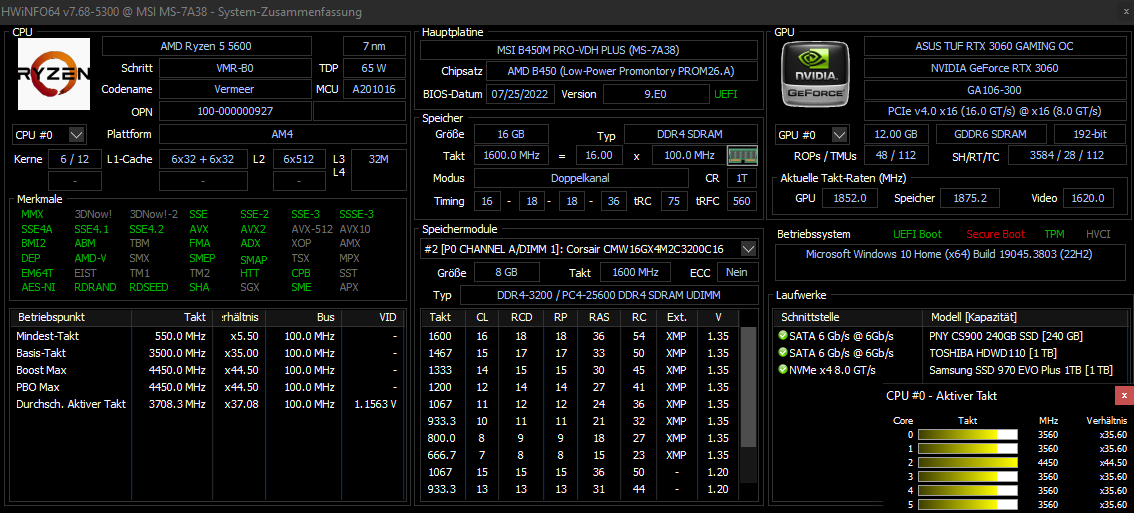This screenshot has height=513, width=1134.
Task: Click the Core 5 clock bar
Action: [968, 504]
